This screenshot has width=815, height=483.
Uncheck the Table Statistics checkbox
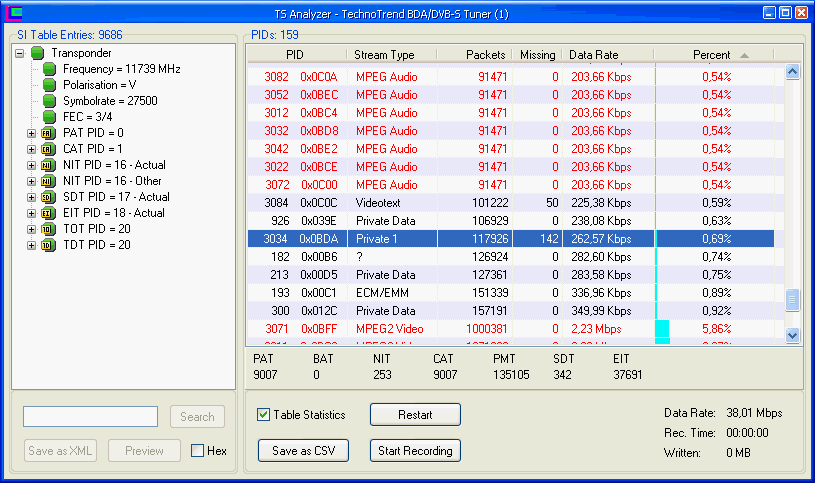click(x=264, y=415)
